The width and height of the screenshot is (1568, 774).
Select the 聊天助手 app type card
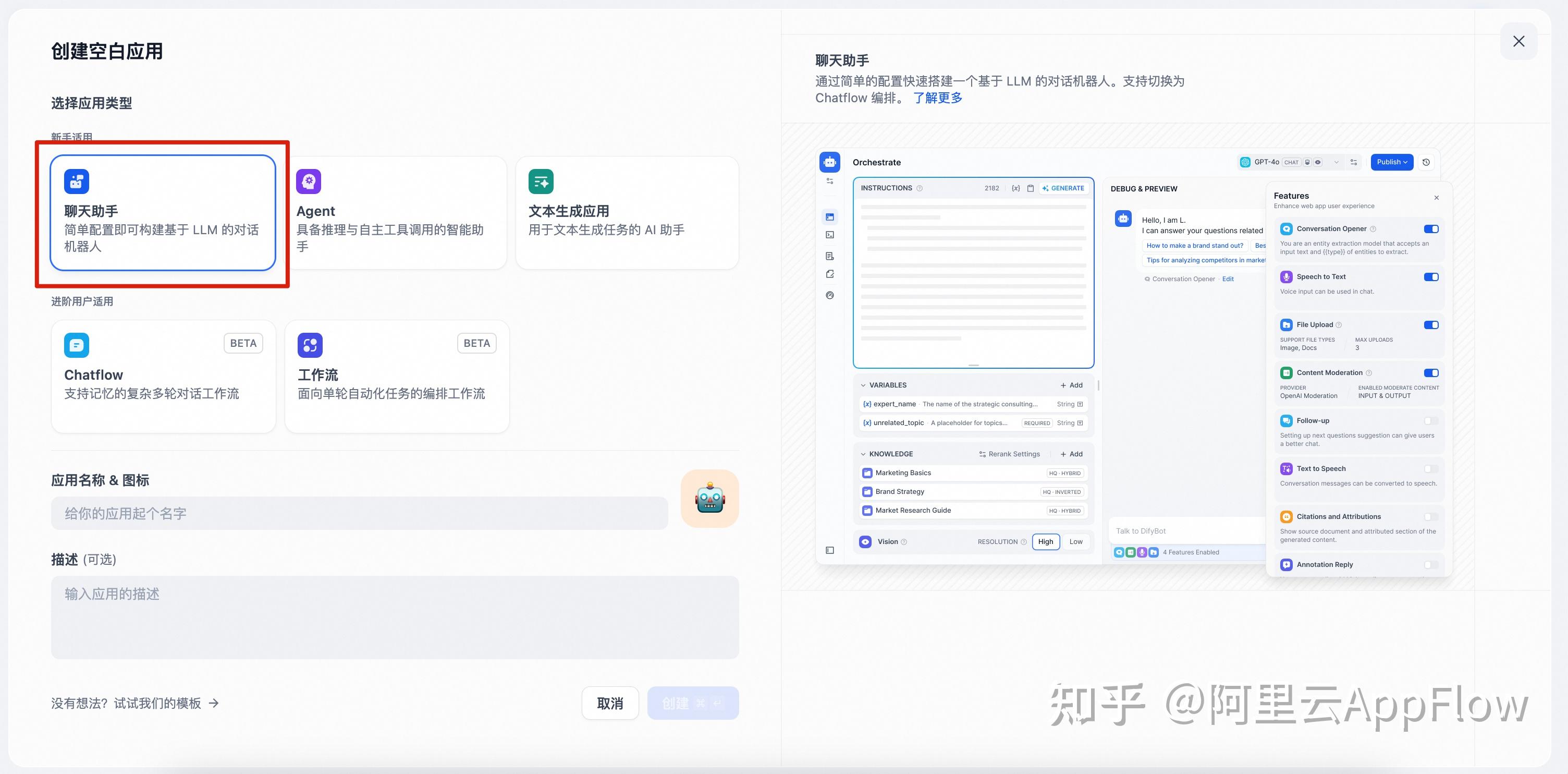pyautogui.click(x=163, y=214)
